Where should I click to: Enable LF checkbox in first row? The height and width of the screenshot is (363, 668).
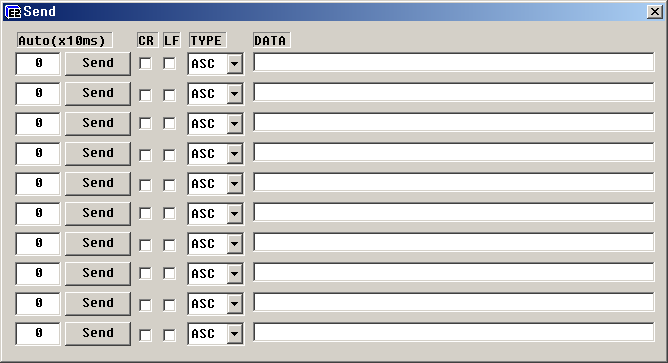[x=169, y=64]
